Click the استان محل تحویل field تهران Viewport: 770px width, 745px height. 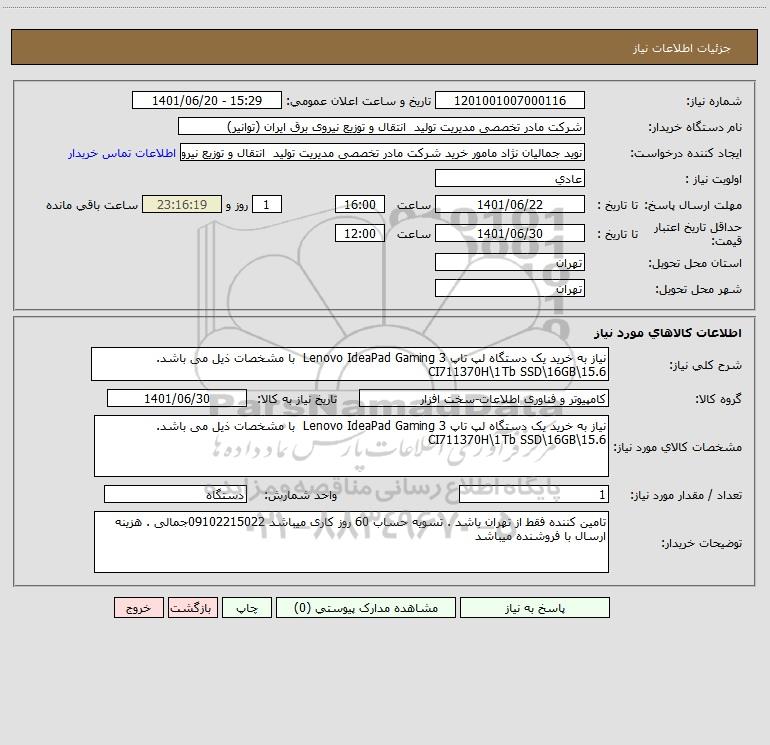pos(510,262)
